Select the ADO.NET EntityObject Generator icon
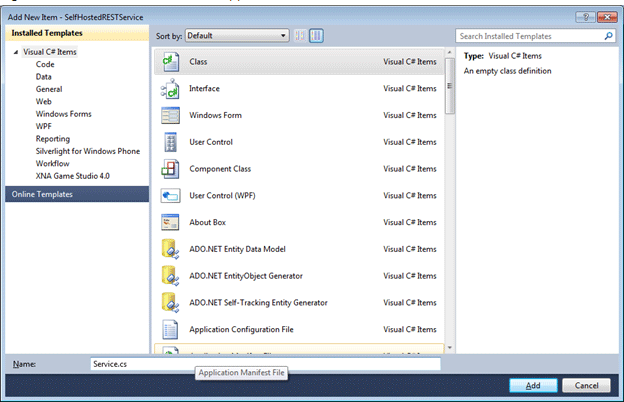Image resolution: width=624 pixels, height=402 pixels. tap(170, 276)
